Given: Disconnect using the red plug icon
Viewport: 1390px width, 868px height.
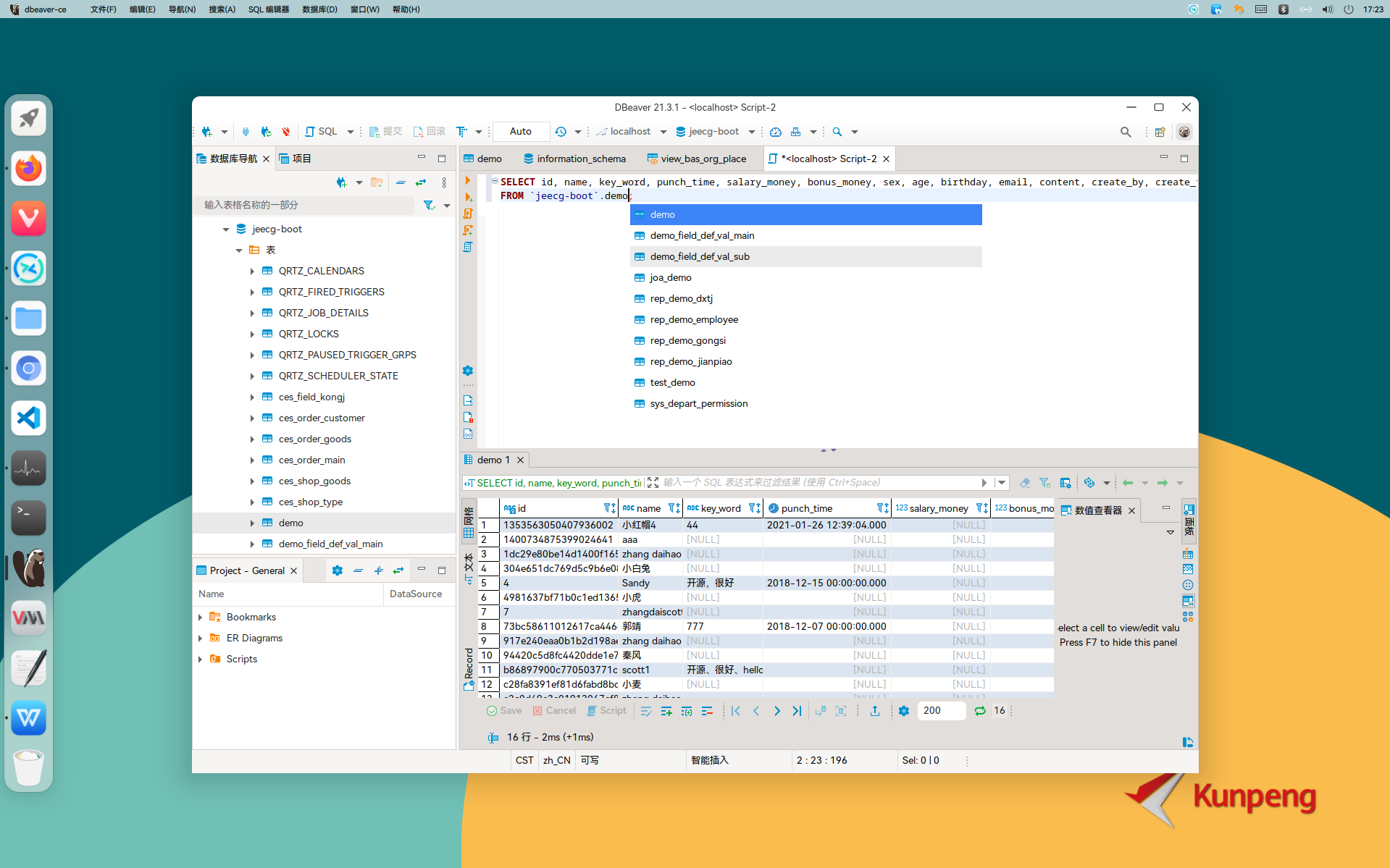Looking at the screenshot, I should pyautogui.click(x=285, y=131).
